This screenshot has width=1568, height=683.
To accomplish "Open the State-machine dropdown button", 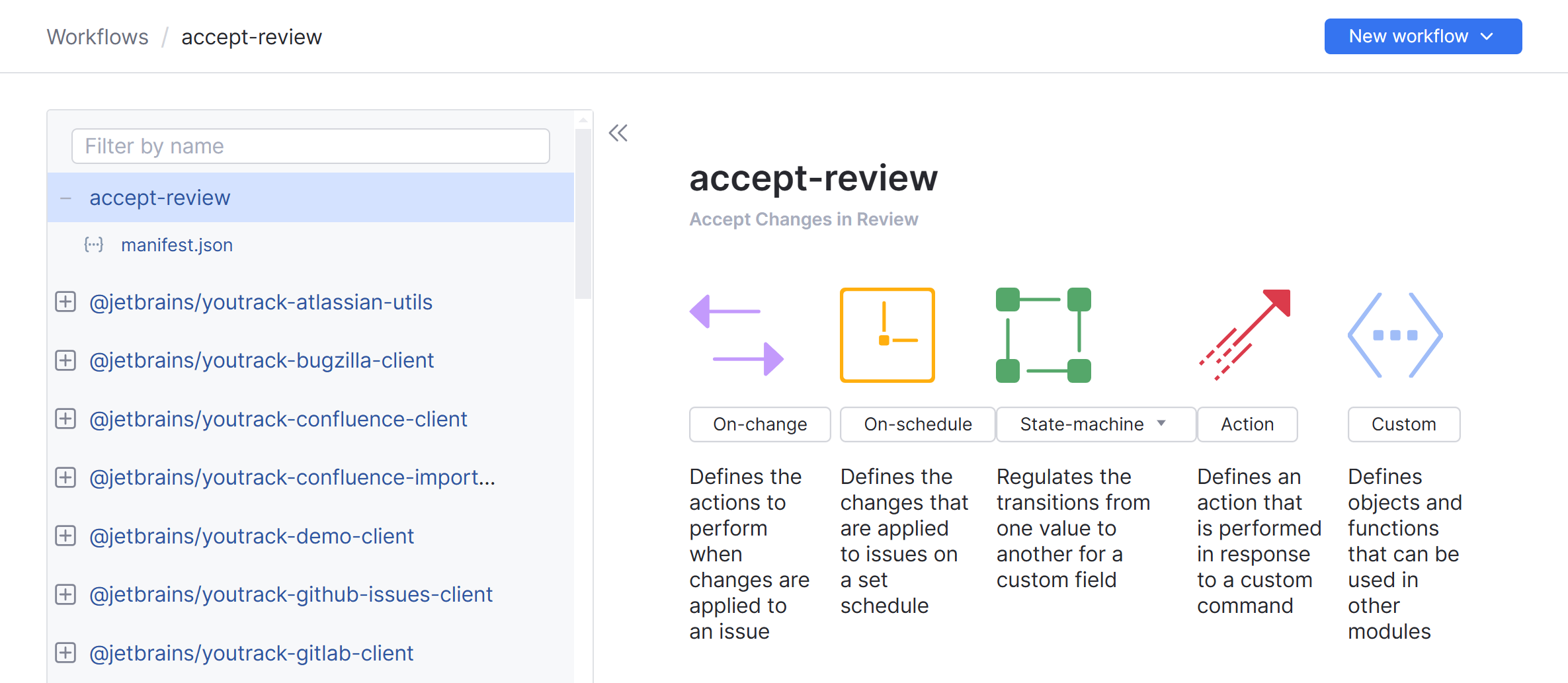I will (x=1095, y=424).
